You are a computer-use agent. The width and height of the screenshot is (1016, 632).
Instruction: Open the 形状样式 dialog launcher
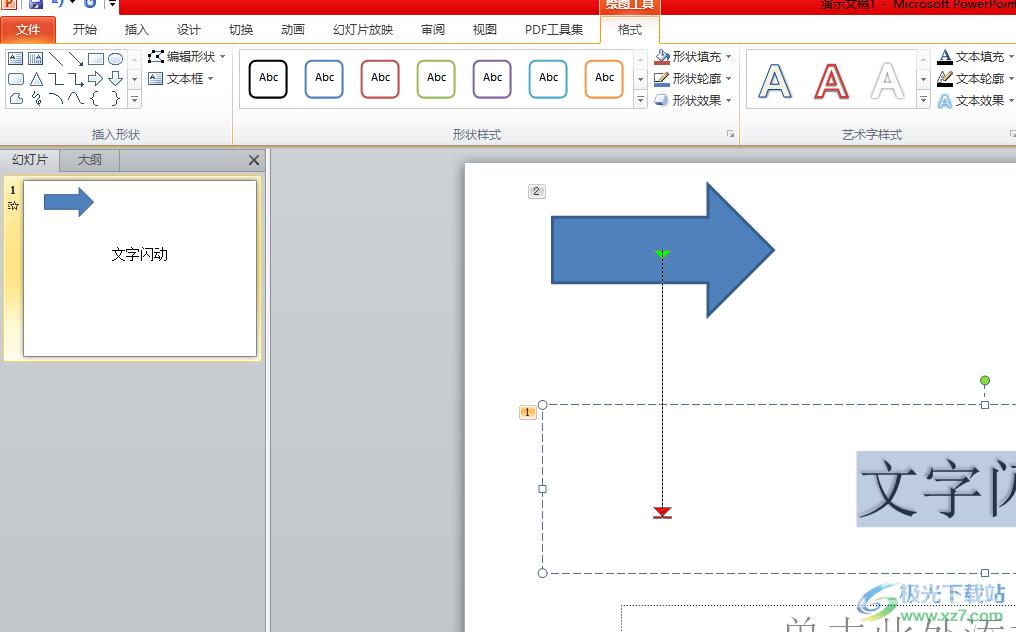pyautogui.click(x=730, y=134)
